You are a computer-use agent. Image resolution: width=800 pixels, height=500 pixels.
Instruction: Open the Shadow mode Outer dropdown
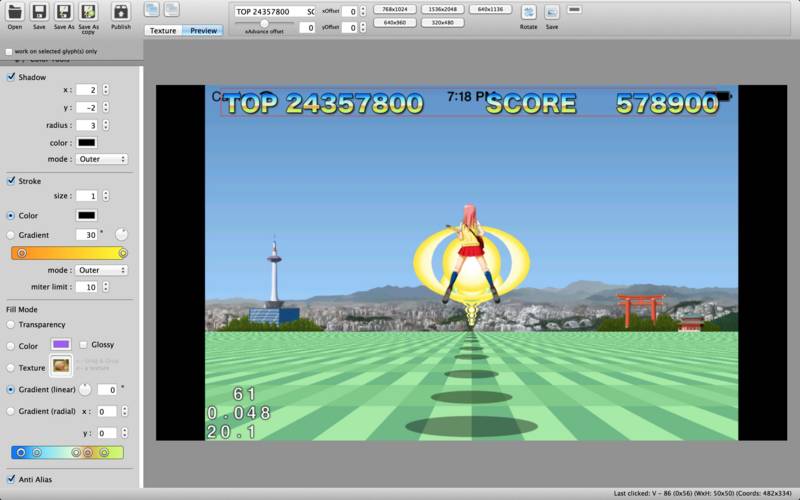[x=102, y=159]
